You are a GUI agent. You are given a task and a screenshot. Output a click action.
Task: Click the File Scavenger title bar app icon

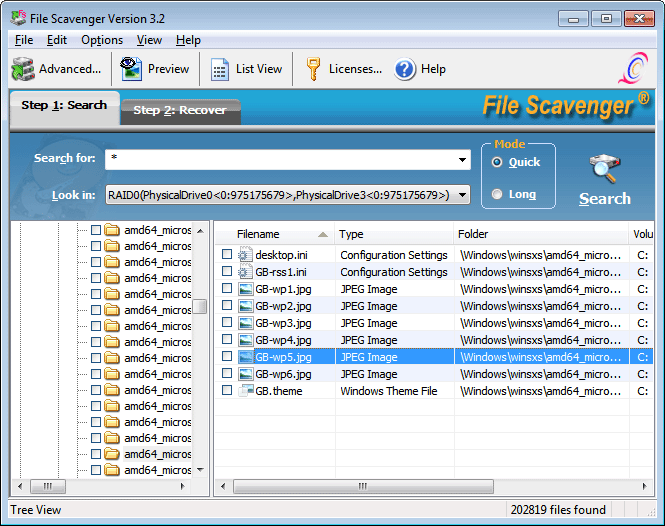[18, 18]
